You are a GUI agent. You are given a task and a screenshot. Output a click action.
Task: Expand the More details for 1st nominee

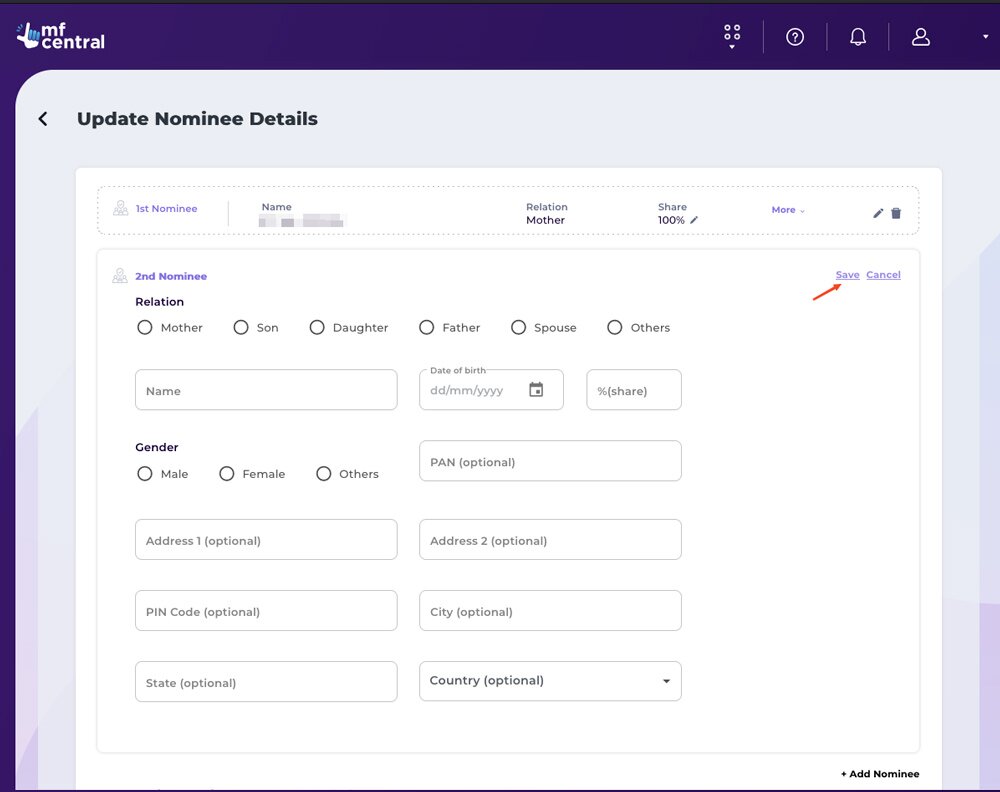point(788,210)
